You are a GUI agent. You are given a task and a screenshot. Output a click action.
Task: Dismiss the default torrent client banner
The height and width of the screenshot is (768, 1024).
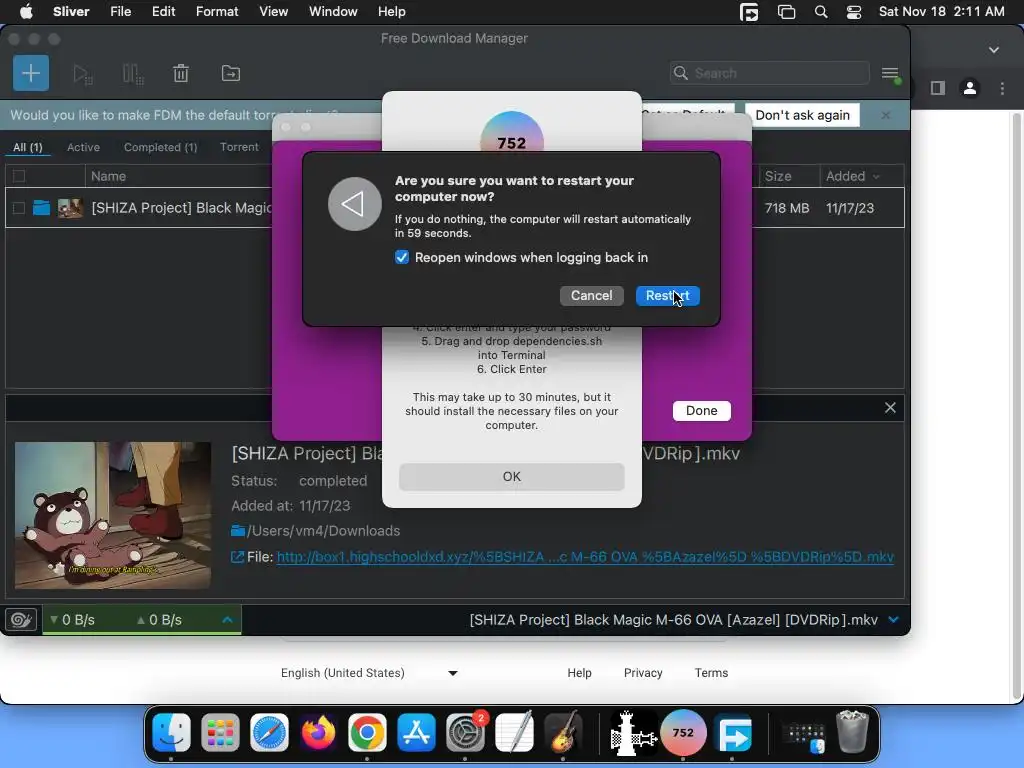886,115
